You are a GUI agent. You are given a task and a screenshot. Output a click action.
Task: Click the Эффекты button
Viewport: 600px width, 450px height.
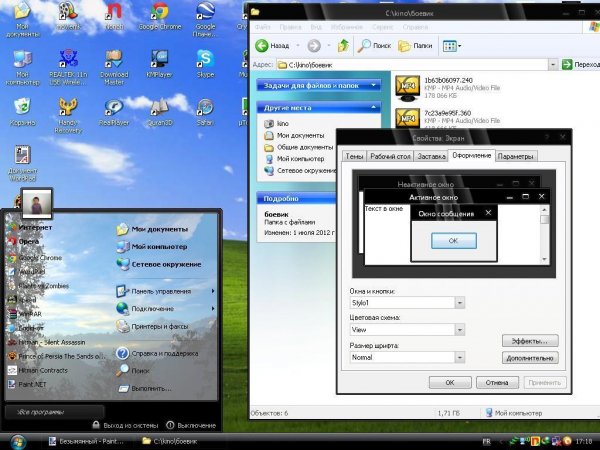pos(530,341)
